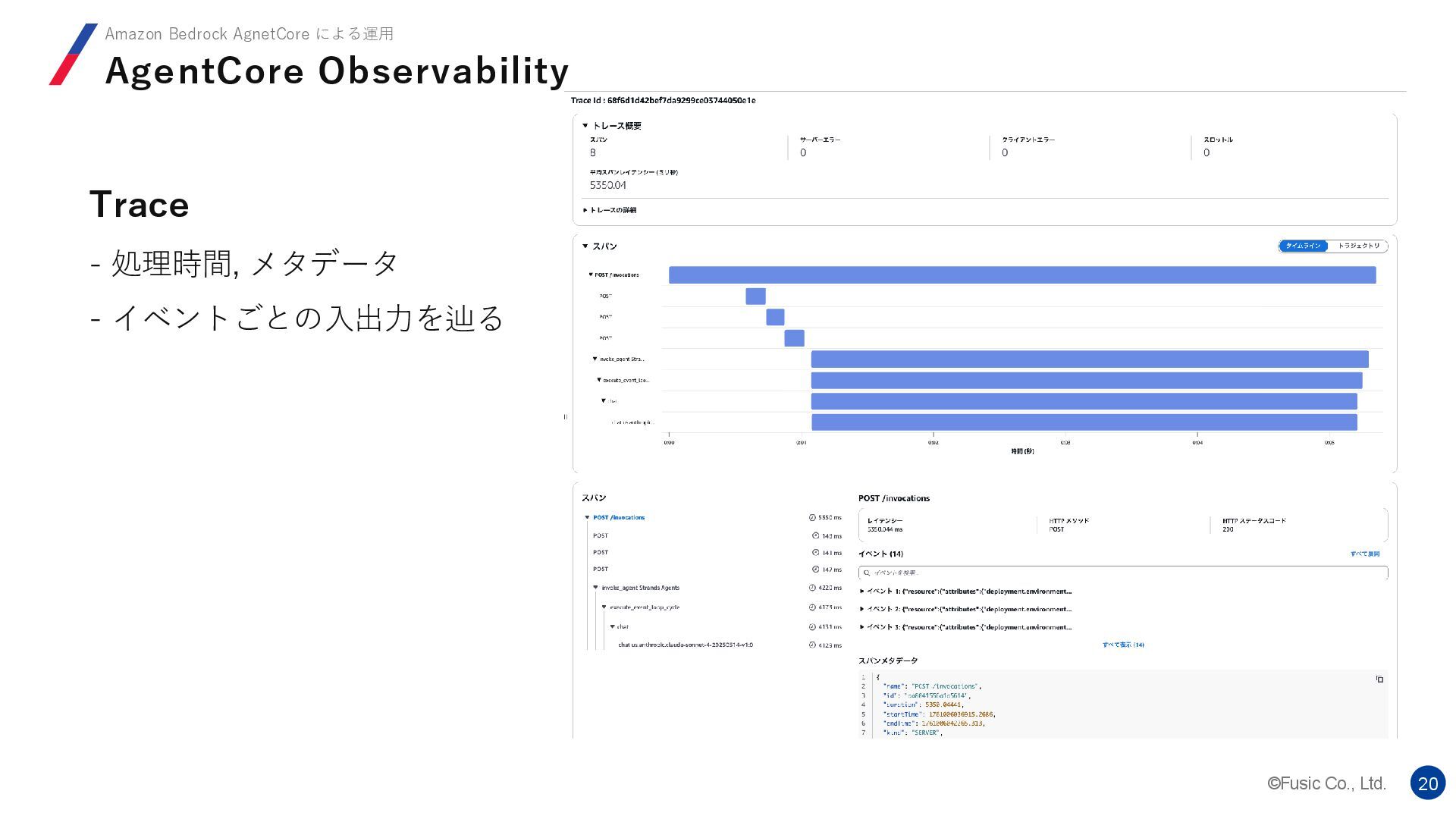
Task: Switch span view to タイムライン
Action: pyautogui.click(x=1303, y=246)
